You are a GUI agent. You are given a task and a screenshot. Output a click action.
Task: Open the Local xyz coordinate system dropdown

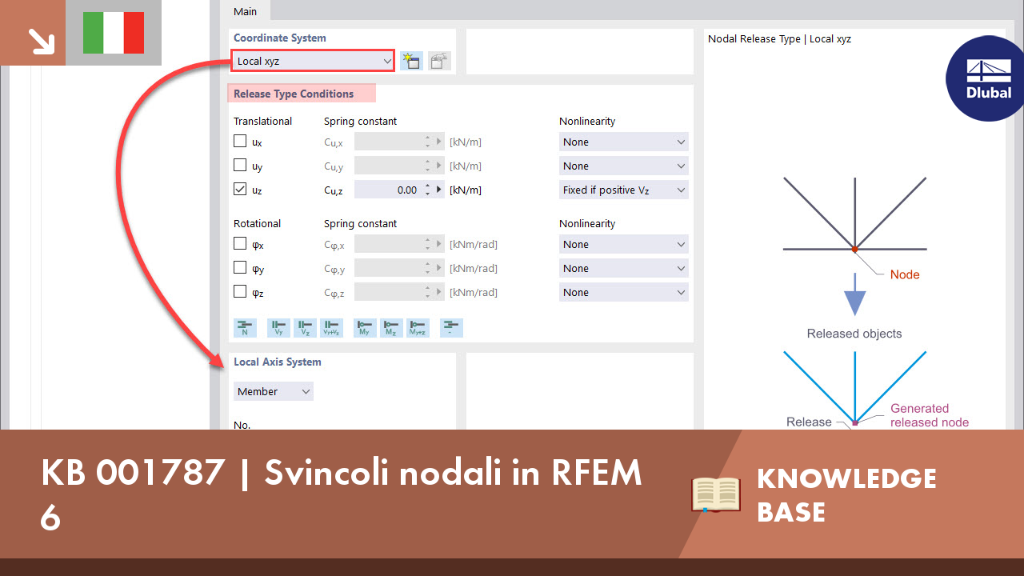[313, 61]
